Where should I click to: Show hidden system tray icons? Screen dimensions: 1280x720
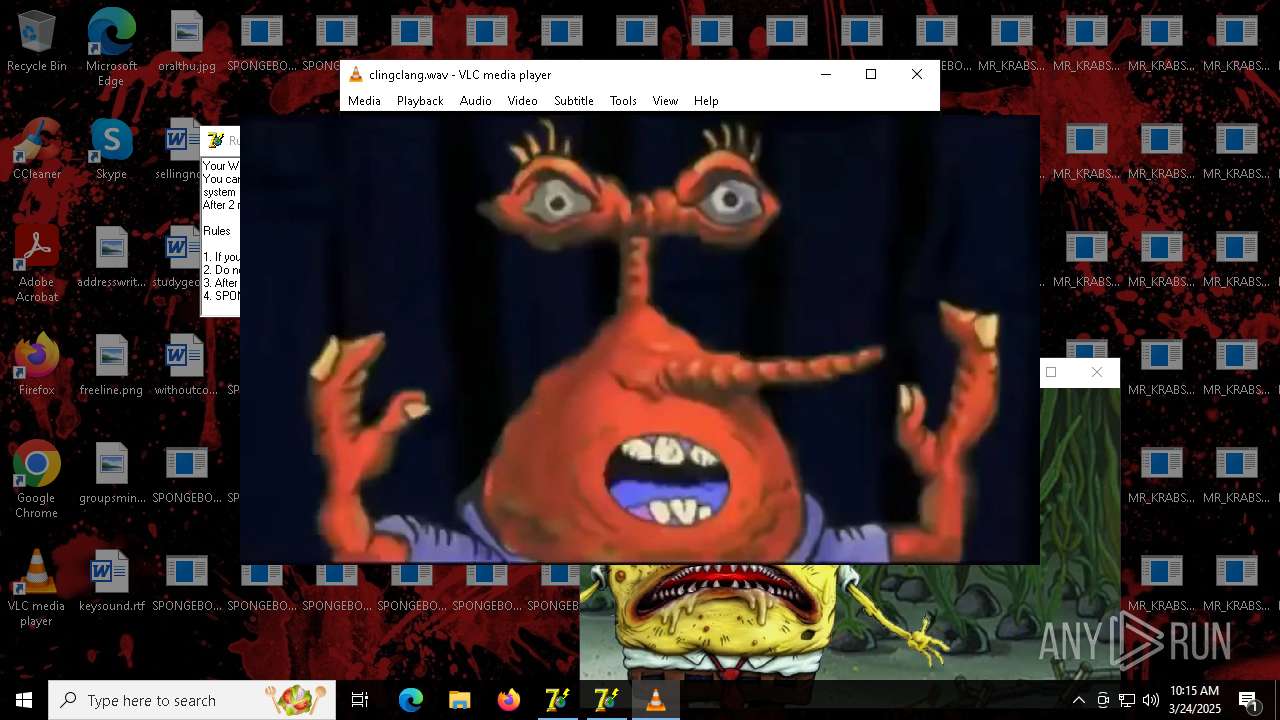[x=1079, y=700]
